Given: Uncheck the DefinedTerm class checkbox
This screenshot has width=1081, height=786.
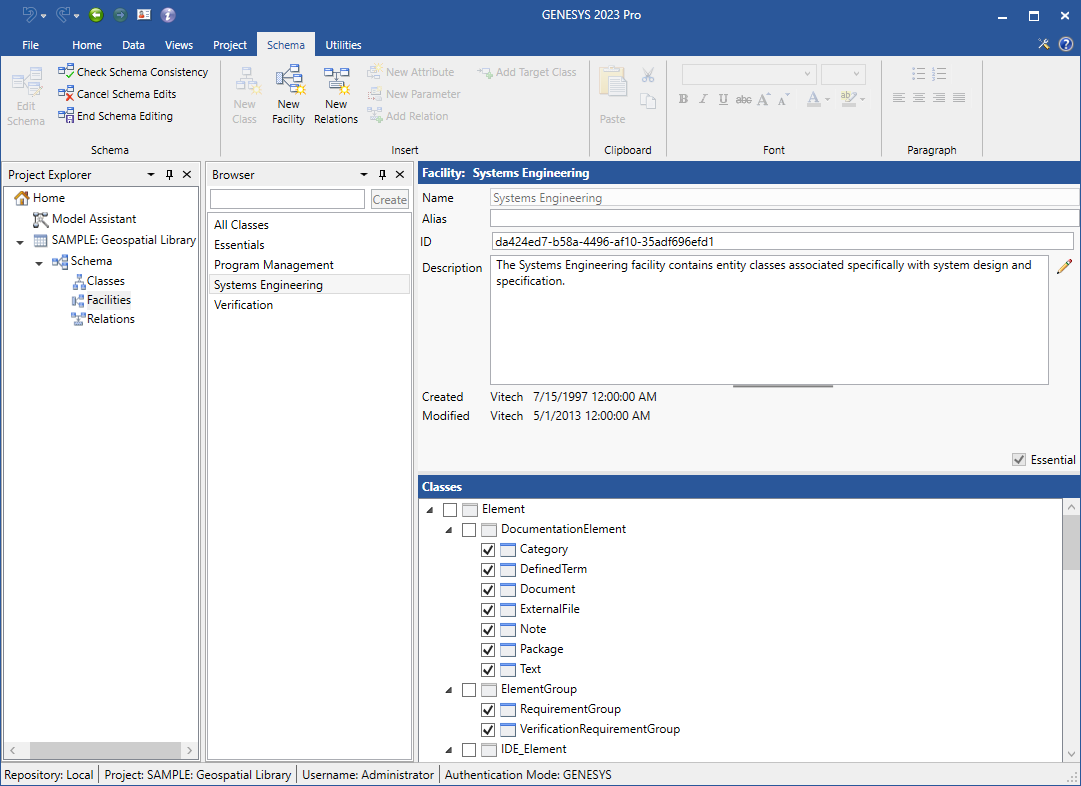Looking at the screenshot, I should tap(488, 570).
